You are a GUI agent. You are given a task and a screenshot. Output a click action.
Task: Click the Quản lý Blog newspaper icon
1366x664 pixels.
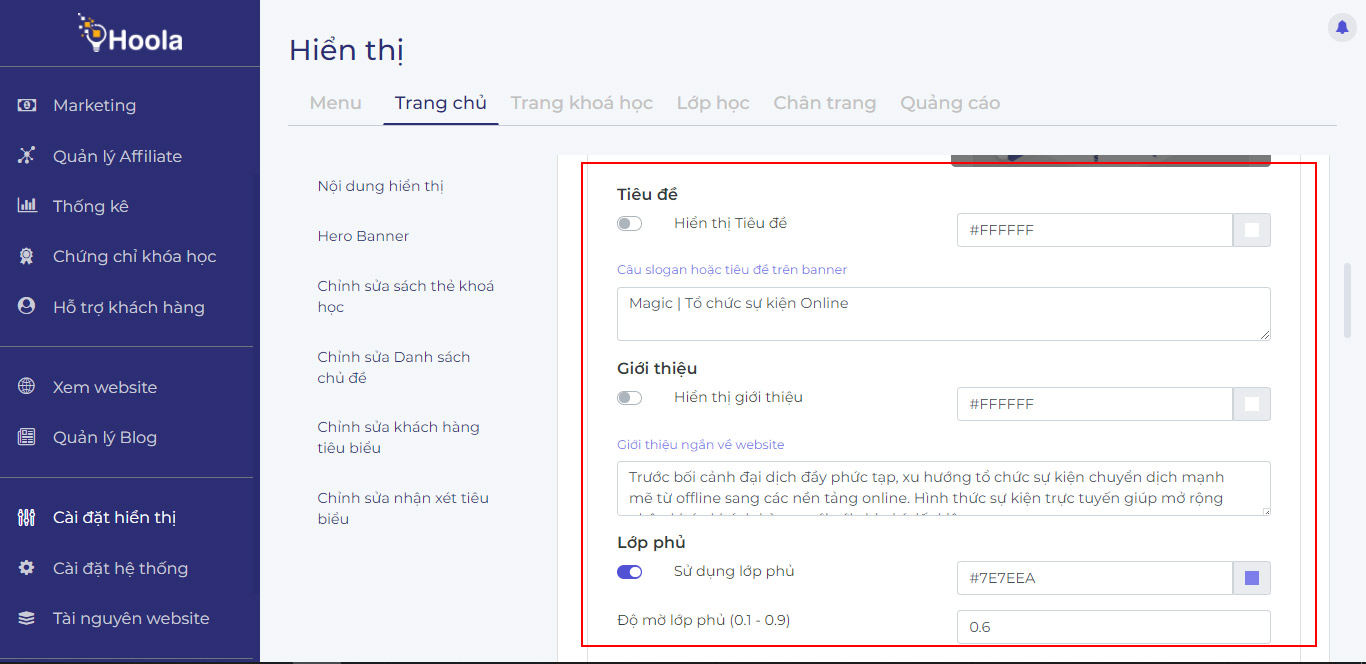[27, 437]
